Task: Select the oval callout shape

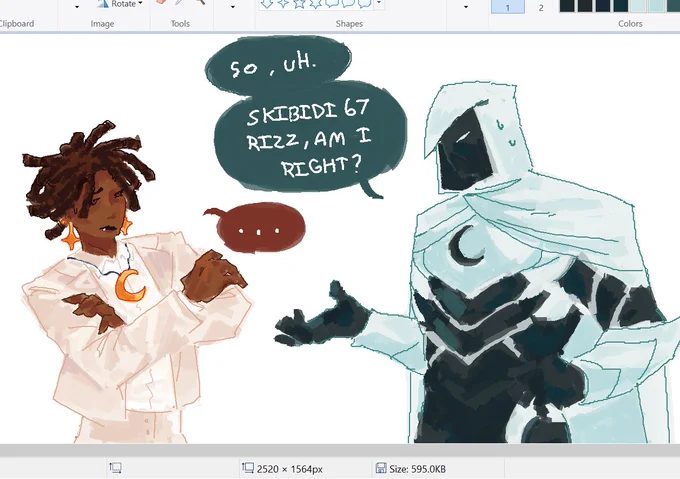Action: [x=348, y=3]
